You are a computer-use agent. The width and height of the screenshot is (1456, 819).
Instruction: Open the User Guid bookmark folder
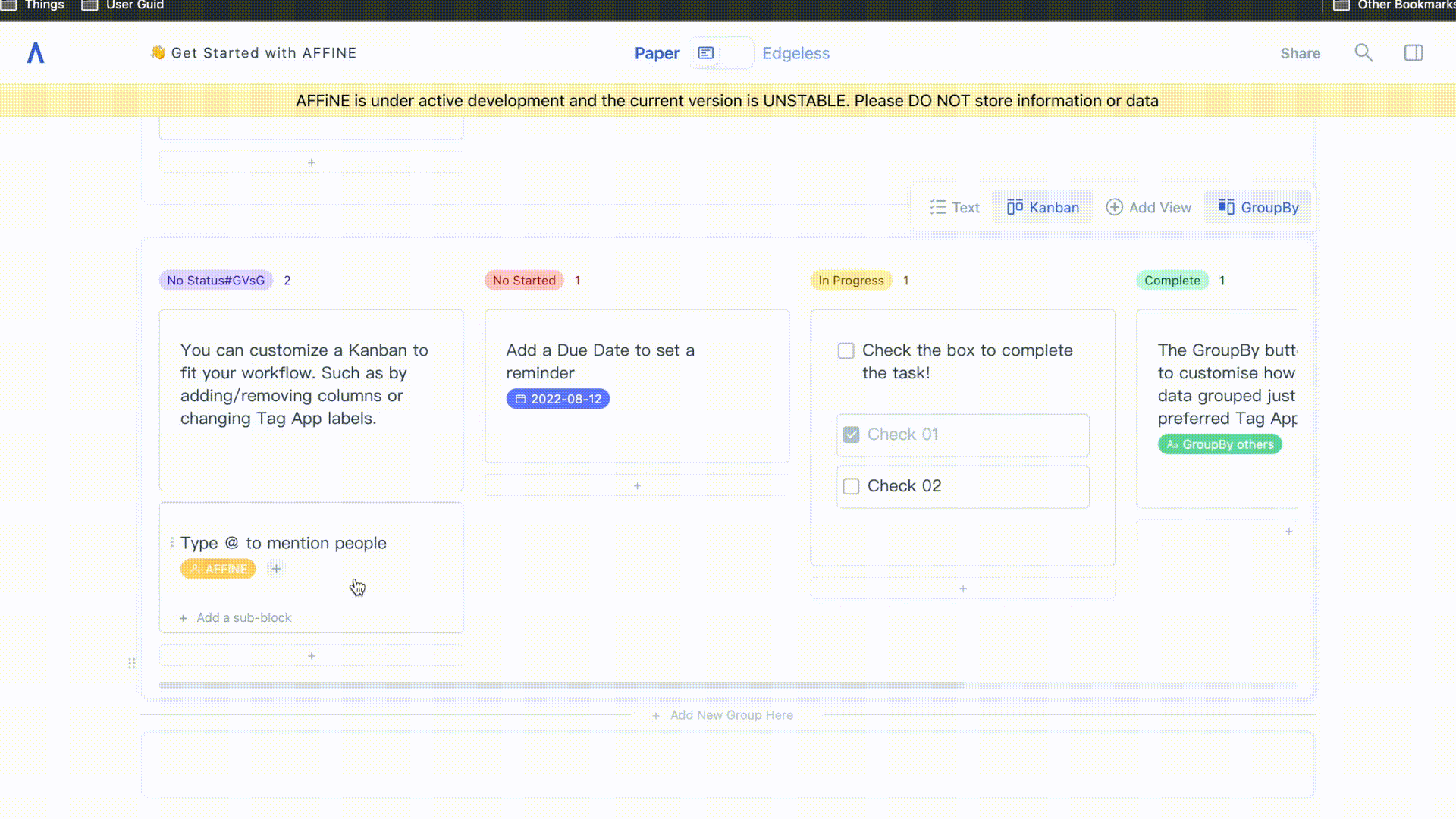coord(123,5)
